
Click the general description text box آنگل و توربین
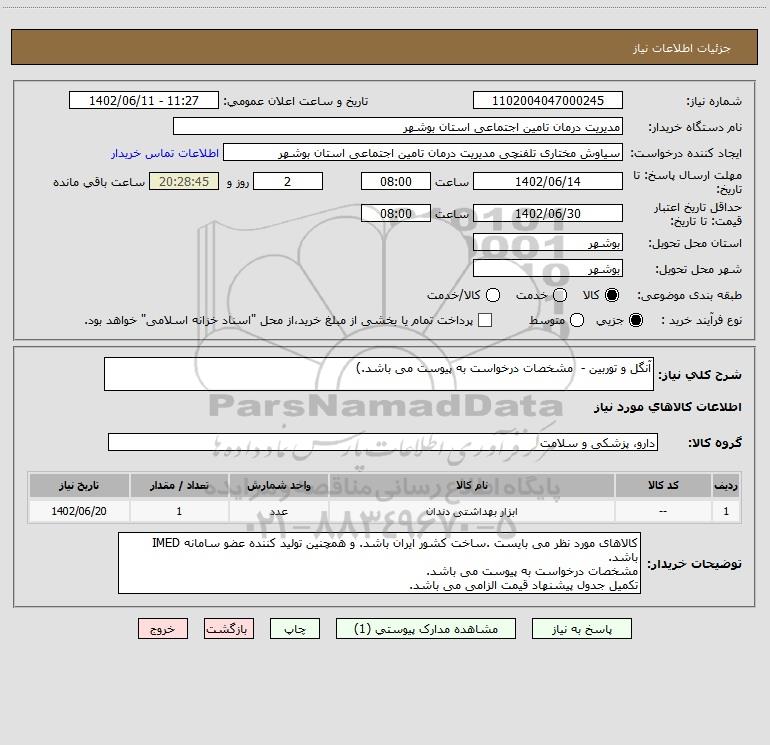[379, 374]
